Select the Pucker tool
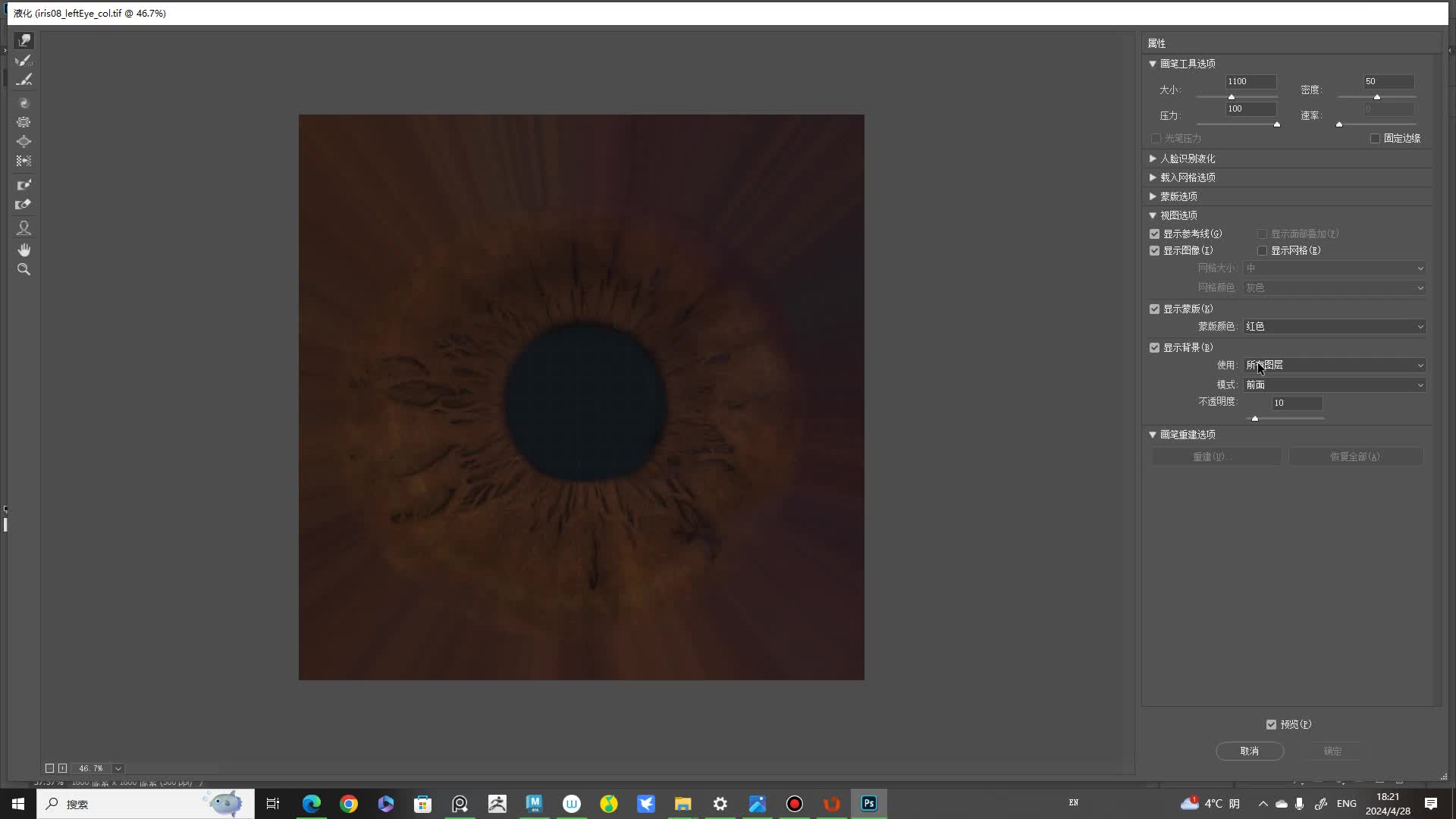 point(24,122)
